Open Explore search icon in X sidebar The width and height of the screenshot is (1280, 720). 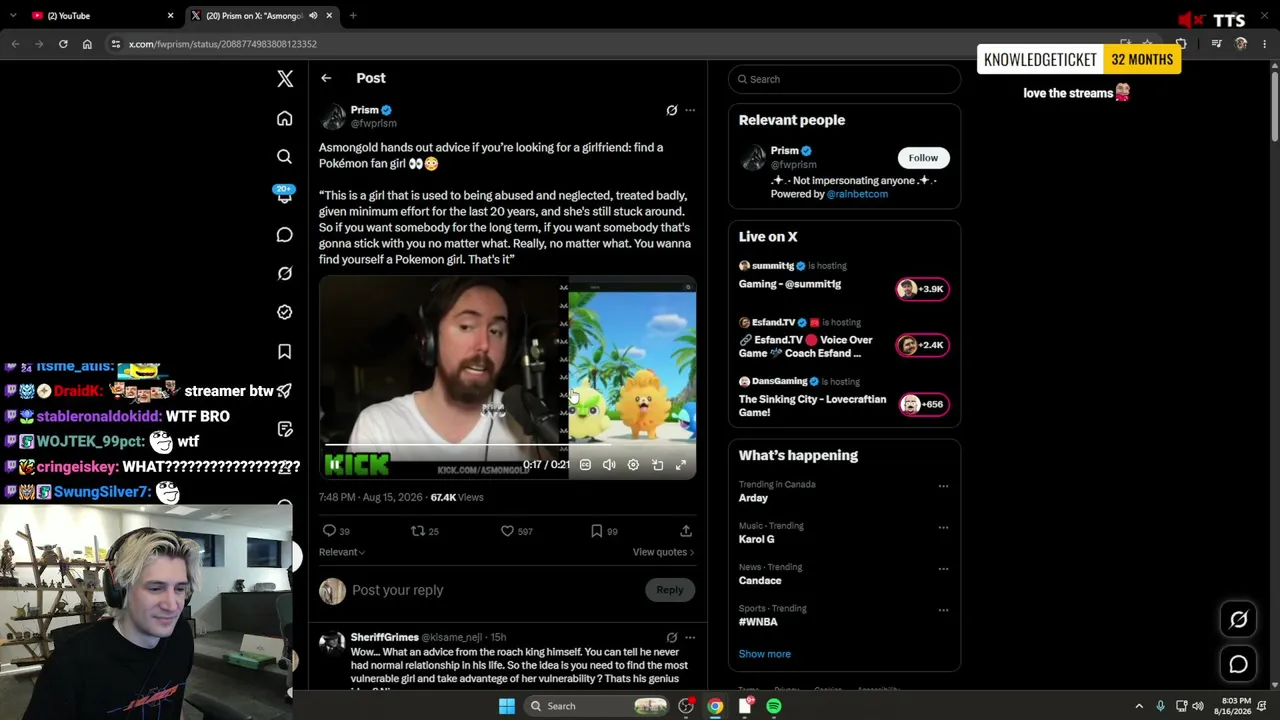[285, 157]
